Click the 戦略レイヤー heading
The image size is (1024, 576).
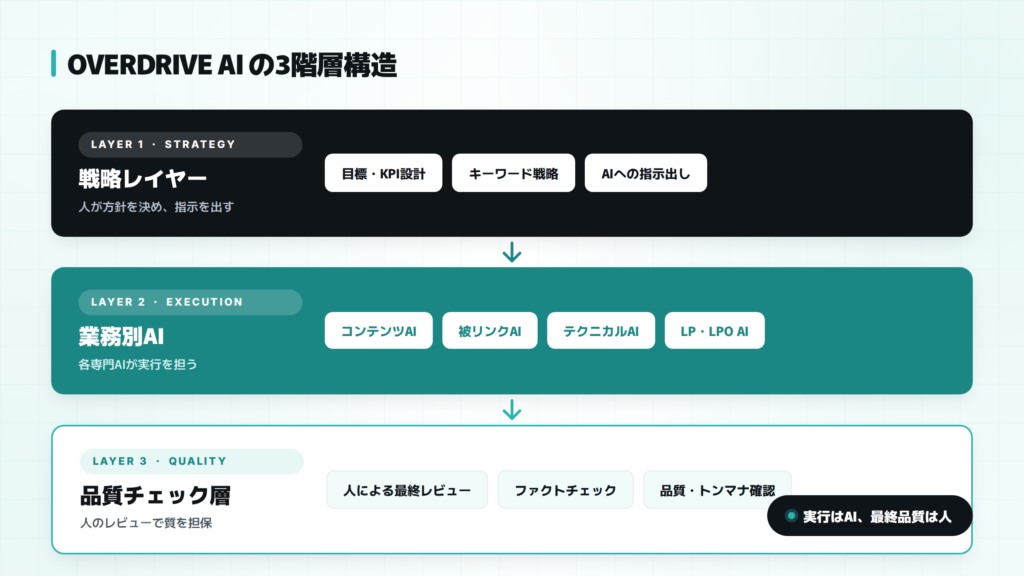(x=142, y=178)
